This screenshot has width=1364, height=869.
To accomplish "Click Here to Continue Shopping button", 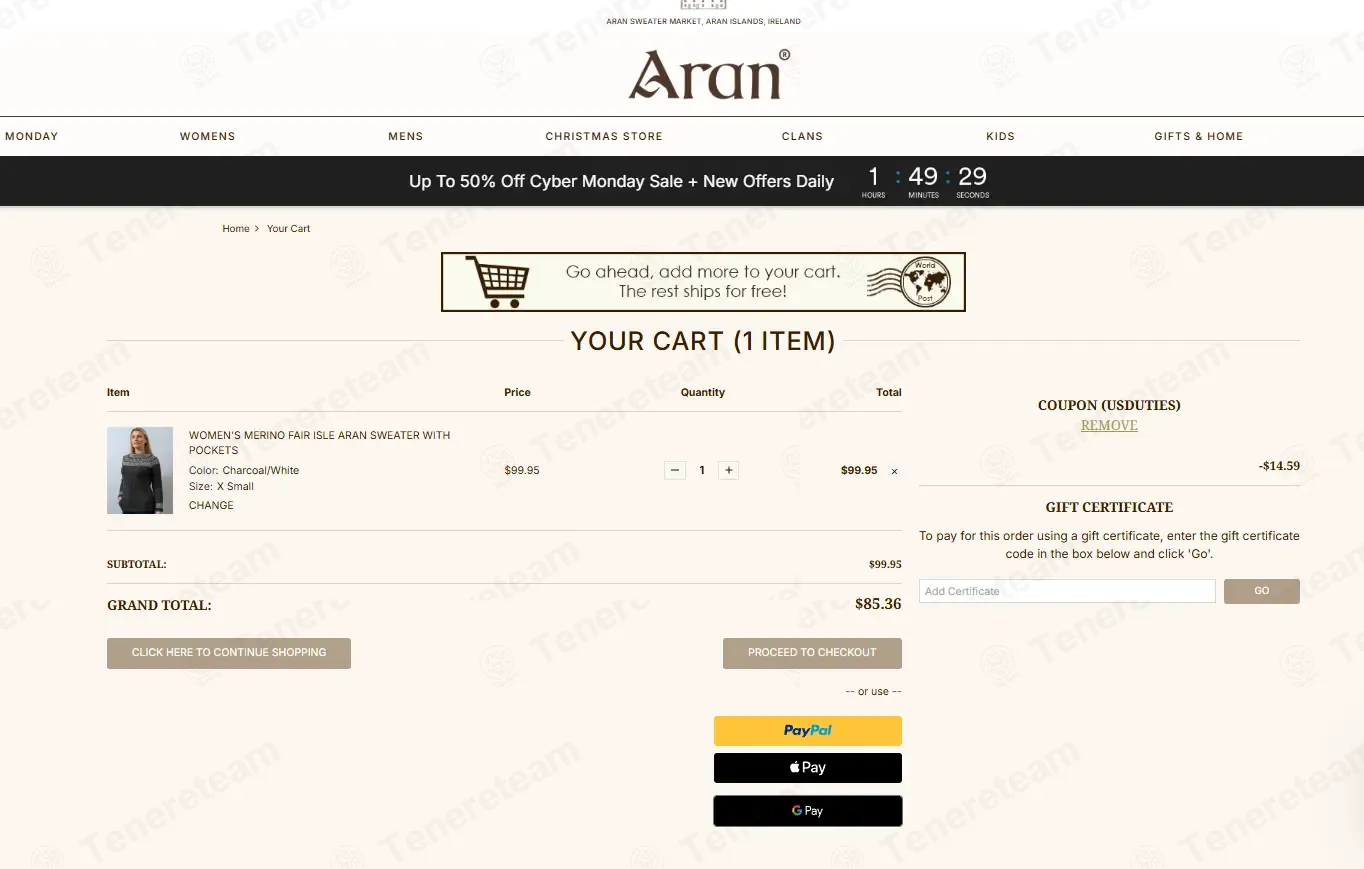I will coord(229,653).
